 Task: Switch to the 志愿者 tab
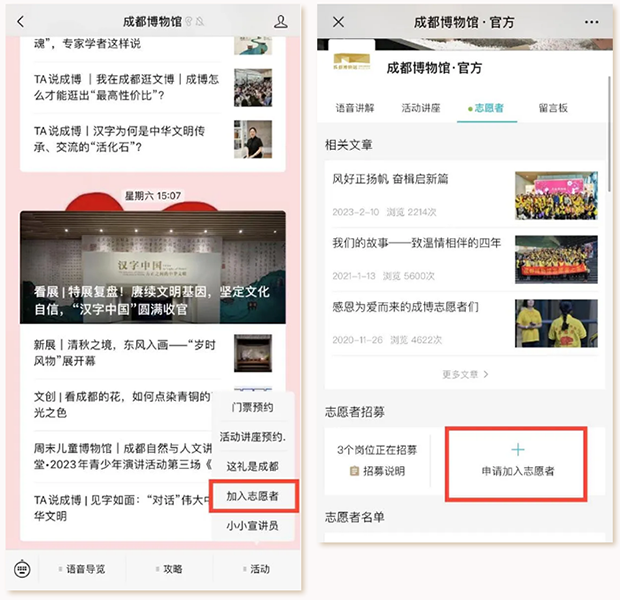[487, 108]
